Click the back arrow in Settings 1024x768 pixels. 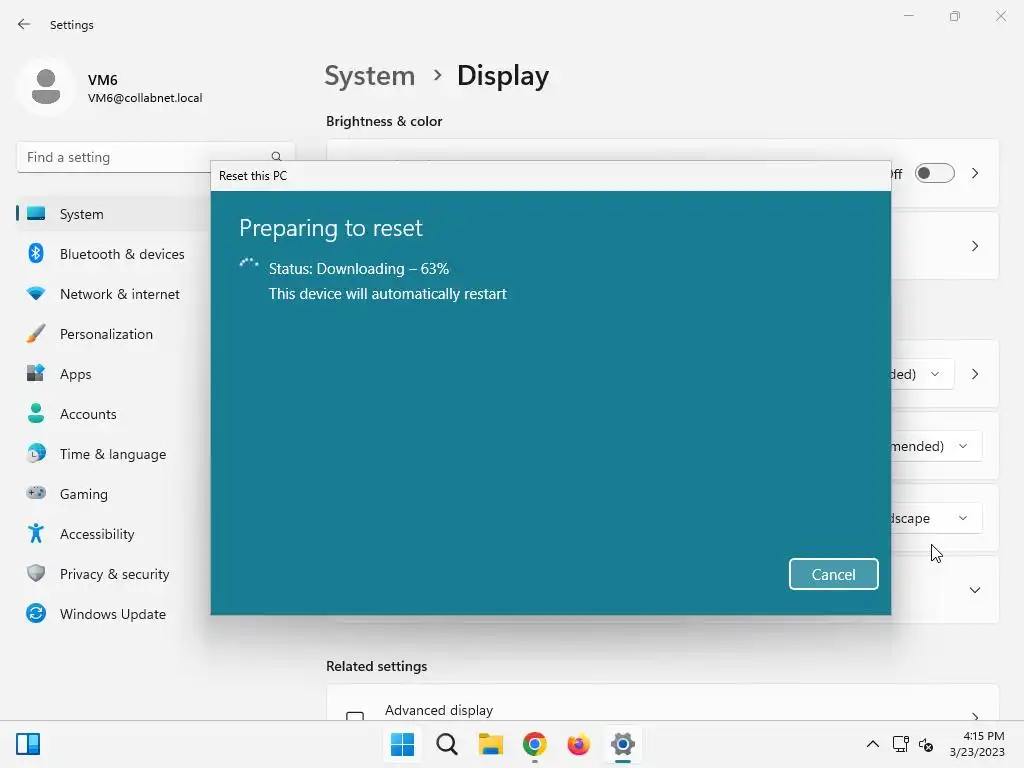pos(24,24)
